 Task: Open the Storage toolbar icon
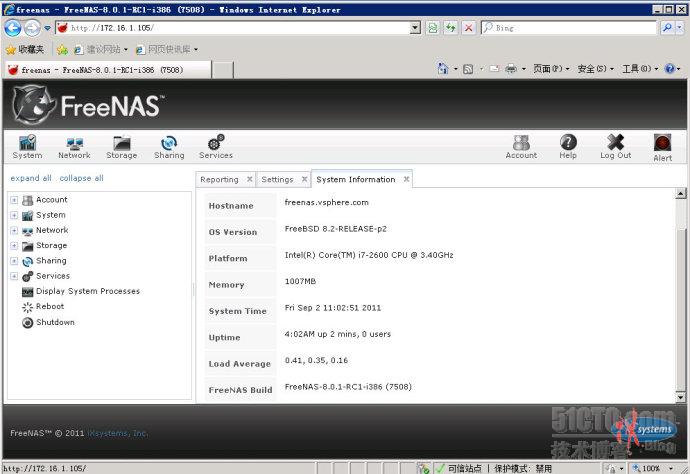(x=121, y=147)
